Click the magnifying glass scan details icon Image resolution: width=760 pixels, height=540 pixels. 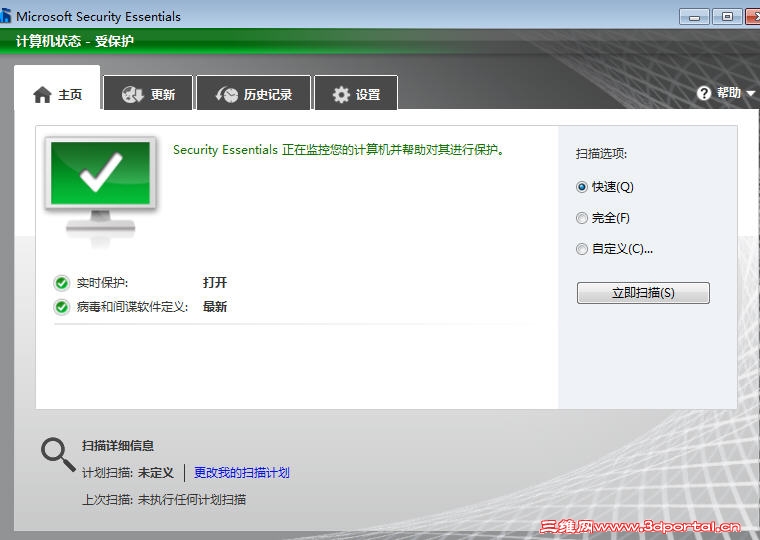(58, 454)
